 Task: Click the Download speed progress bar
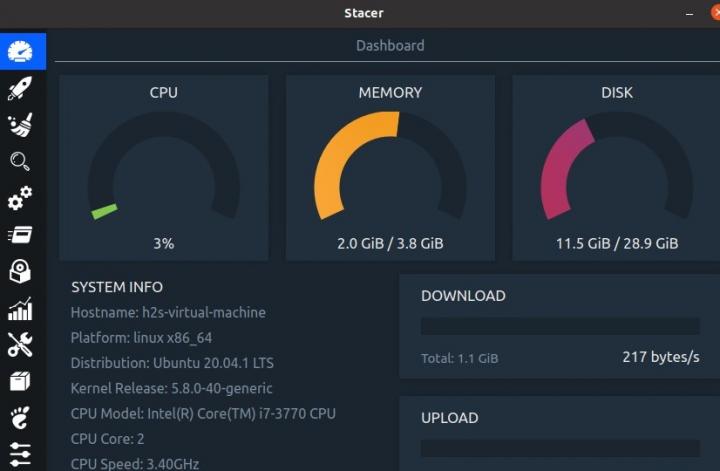(560, 326)
